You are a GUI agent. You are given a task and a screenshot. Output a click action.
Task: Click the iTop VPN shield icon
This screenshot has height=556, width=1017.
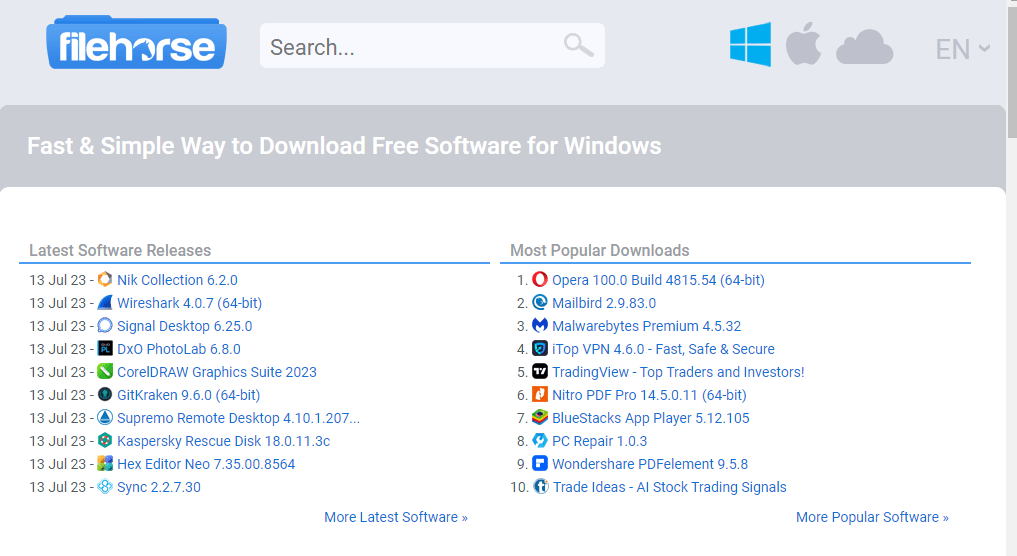(x=540, y=348)
